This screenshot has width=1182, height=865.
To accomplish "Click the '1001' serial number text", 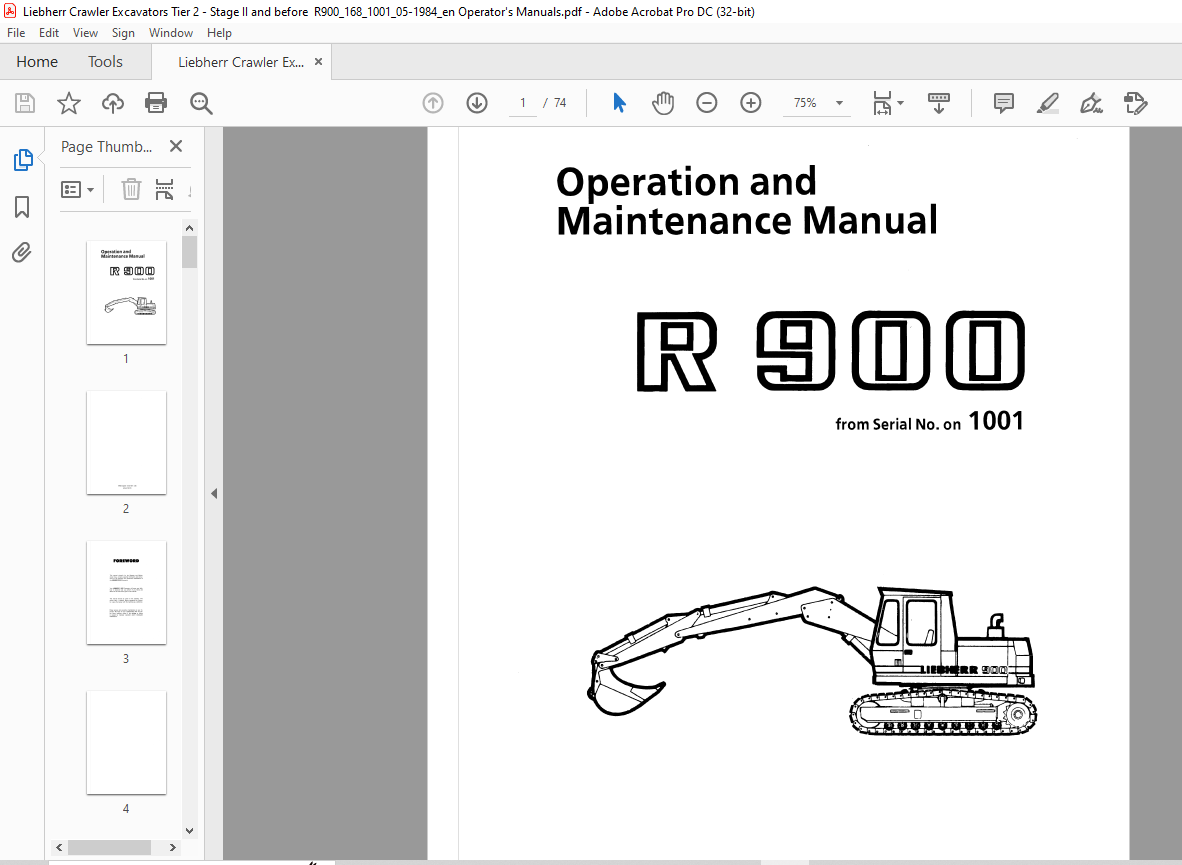I will coord(996,421).
